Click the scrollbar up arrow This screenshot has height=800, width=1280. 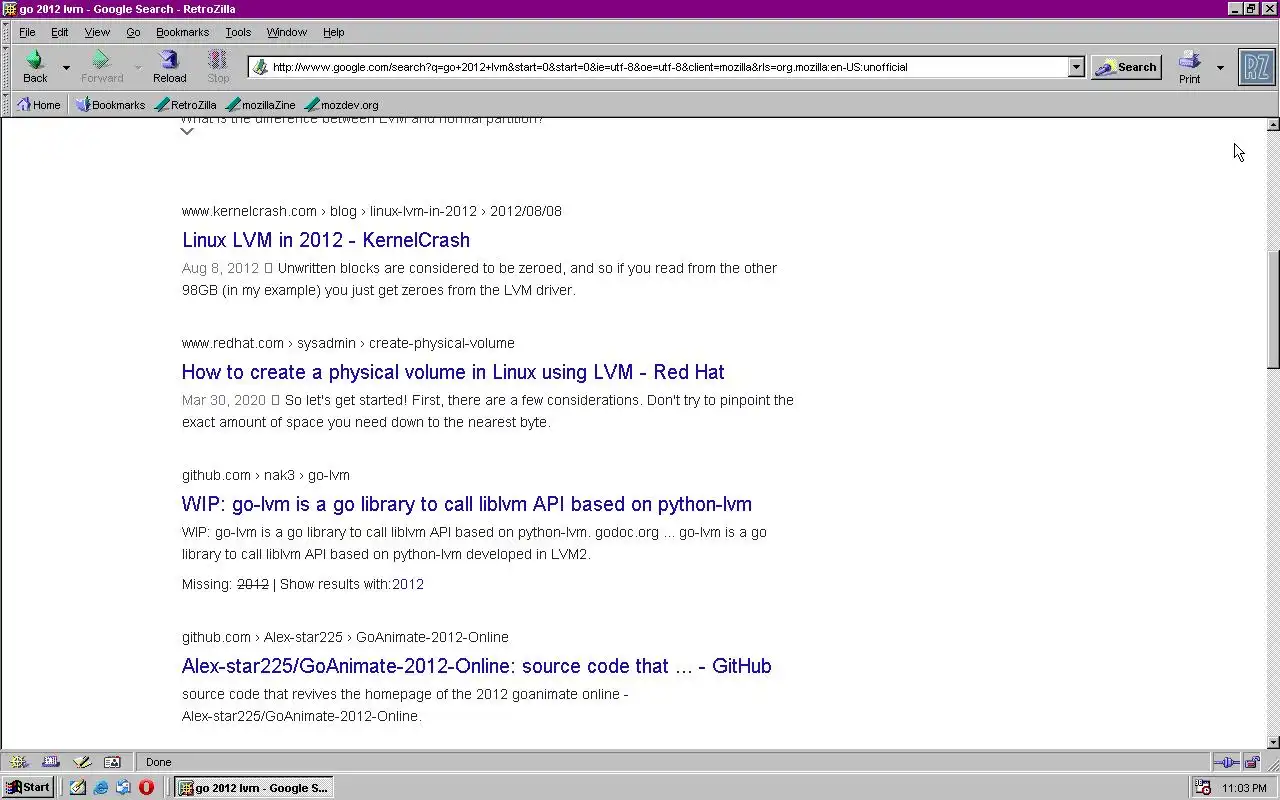[x=1273, y=125]
